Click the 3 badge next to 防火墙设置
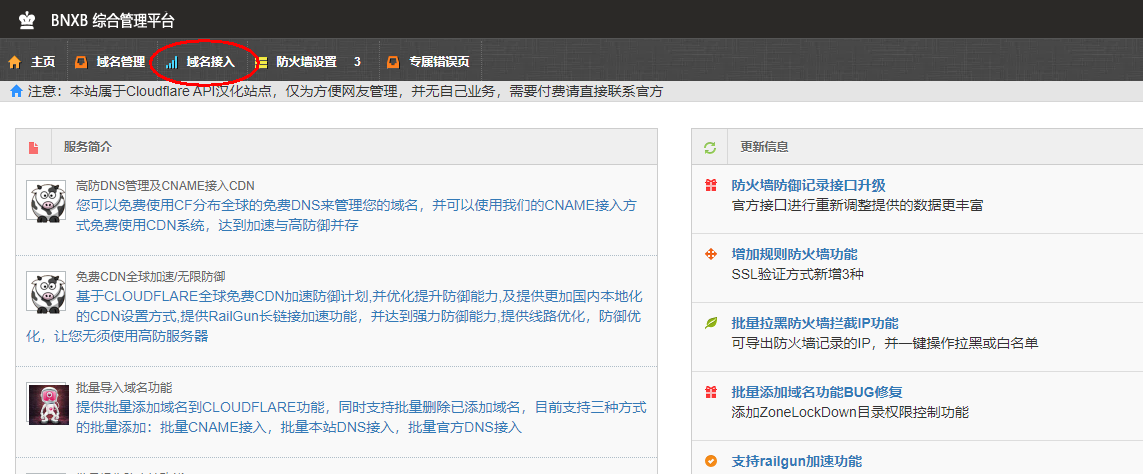This screenshot has width=1143, height=474. (x=357, y=62)
